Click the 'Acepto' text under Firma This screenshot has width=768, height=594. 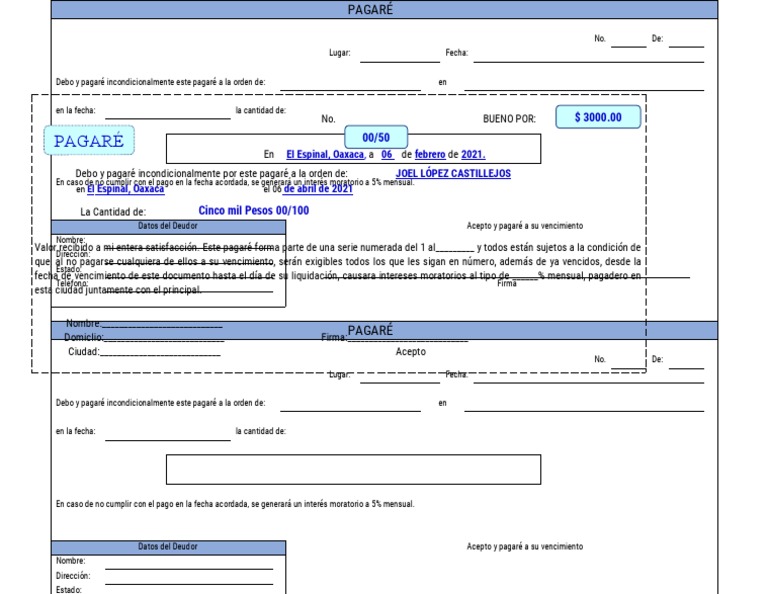tap(410, 352)
